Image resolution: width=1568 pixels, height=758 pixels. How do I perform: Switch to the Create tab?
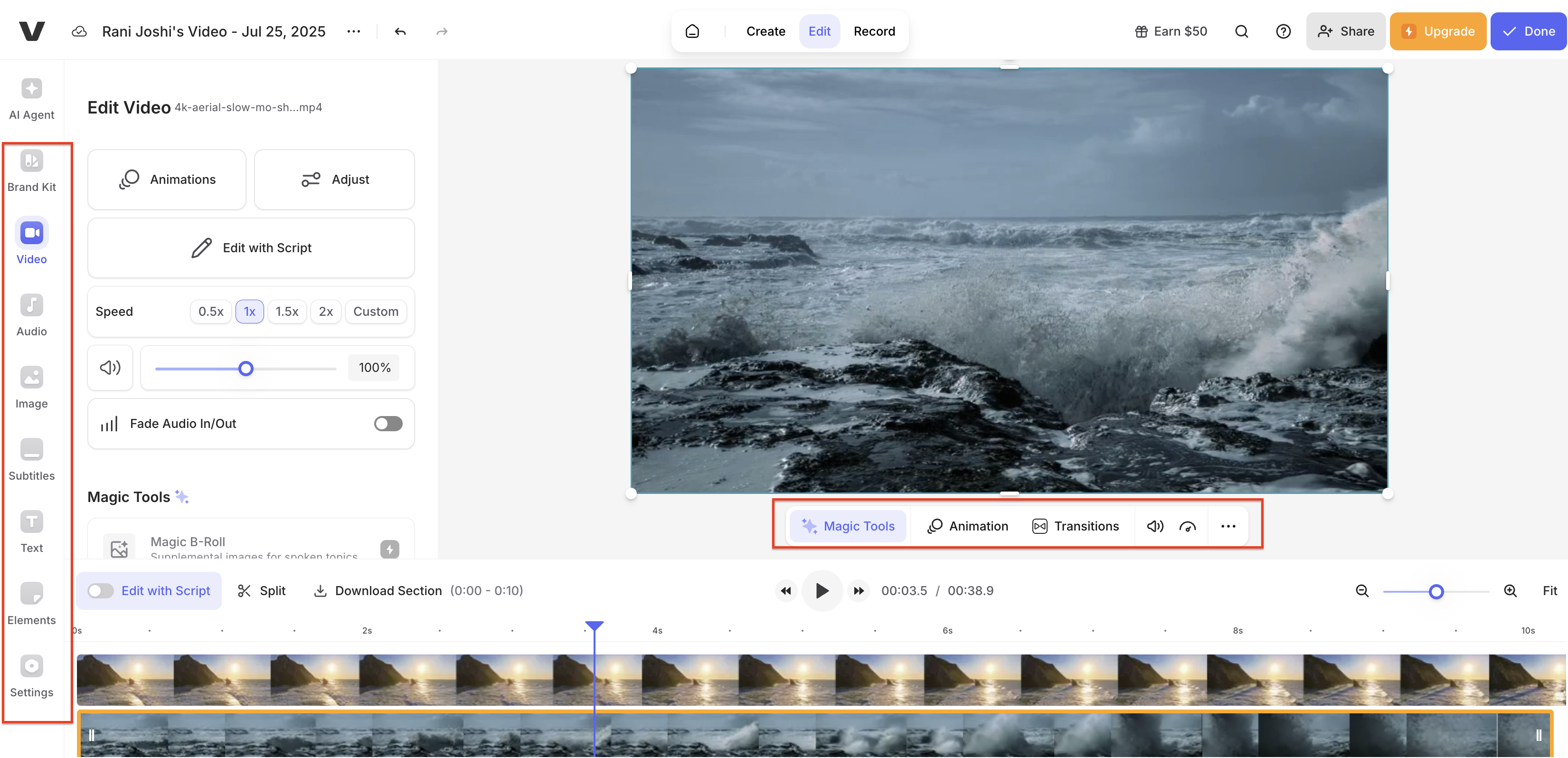click(x=765, y=32)
